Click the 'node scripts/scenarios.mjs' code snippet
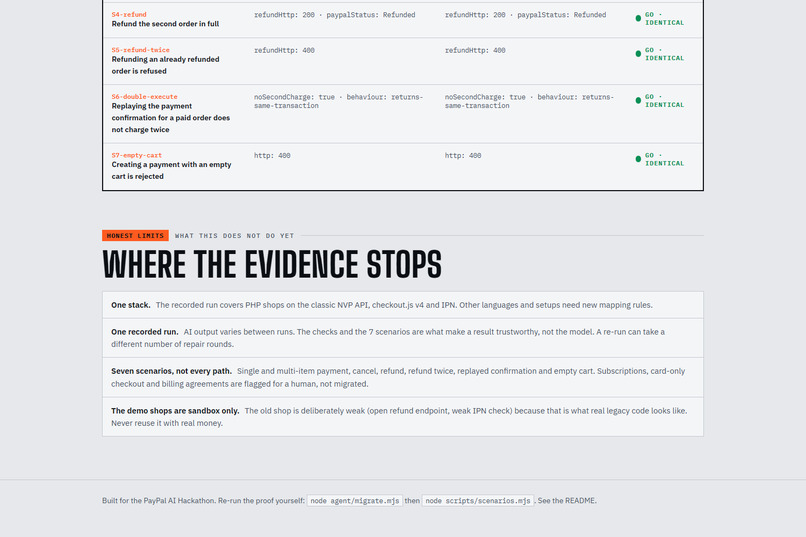The height and width of the screenshot is (537, 806). [478, 501]
